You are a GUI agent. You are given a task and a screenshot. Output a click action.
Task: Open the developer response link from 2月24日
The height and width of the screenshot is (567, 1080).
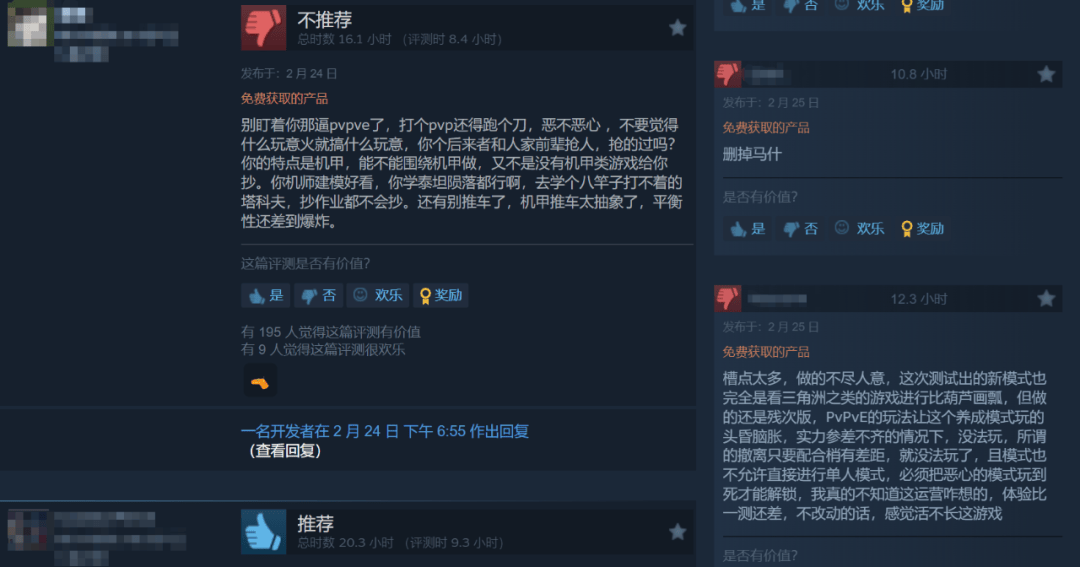point(384,431)
